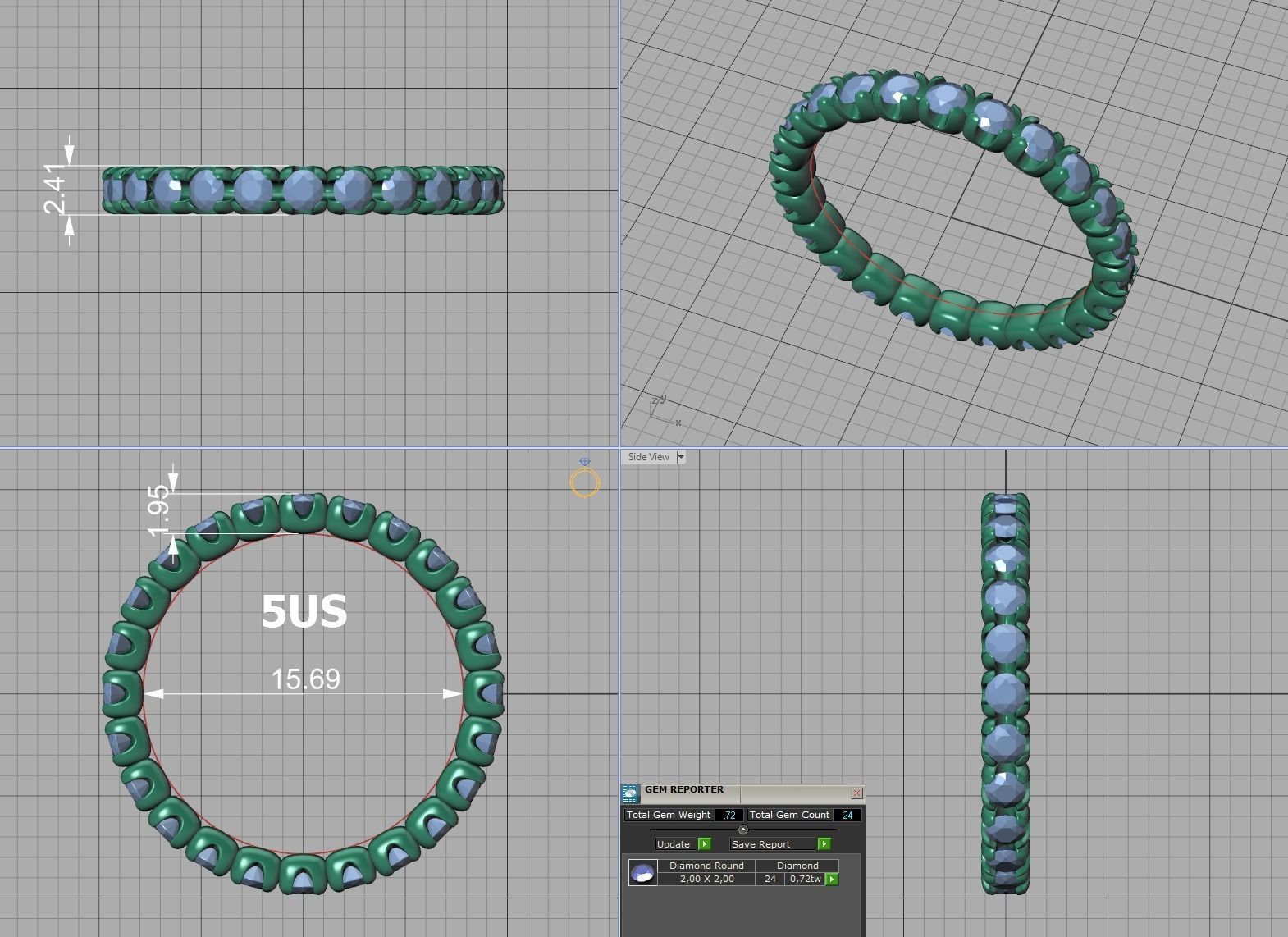The height and width of the screenshot is (937, 1288).
Task: Click the XYZ axis indicator in perspective viewport
Action: click(666, 409)
